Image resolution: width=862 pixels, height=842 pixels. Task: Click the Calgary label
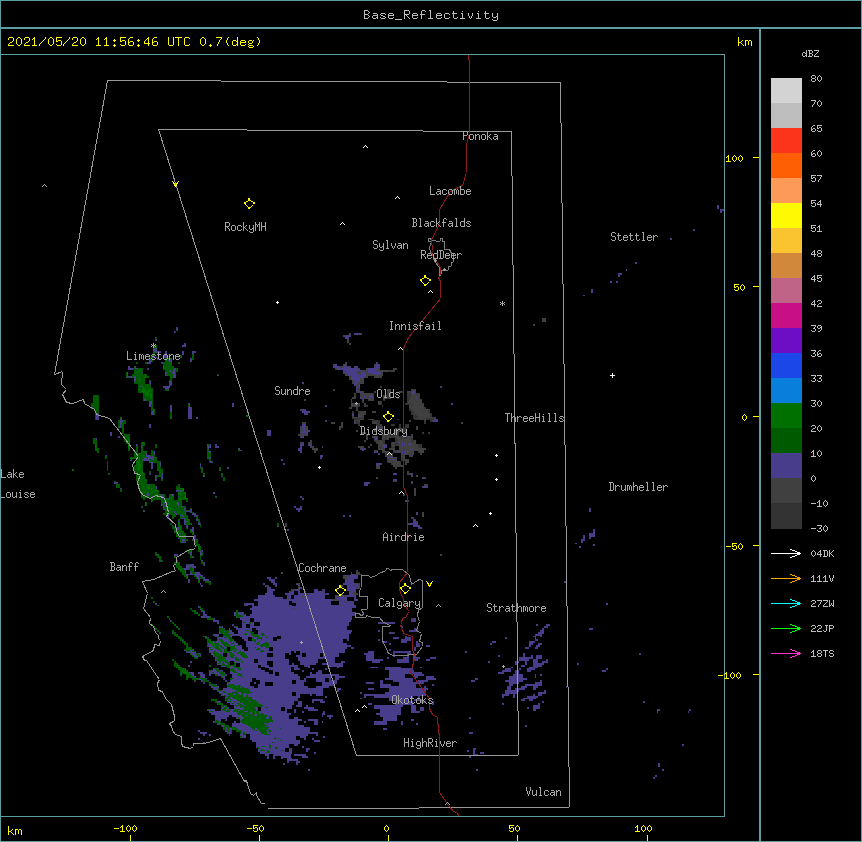(400, 603)
